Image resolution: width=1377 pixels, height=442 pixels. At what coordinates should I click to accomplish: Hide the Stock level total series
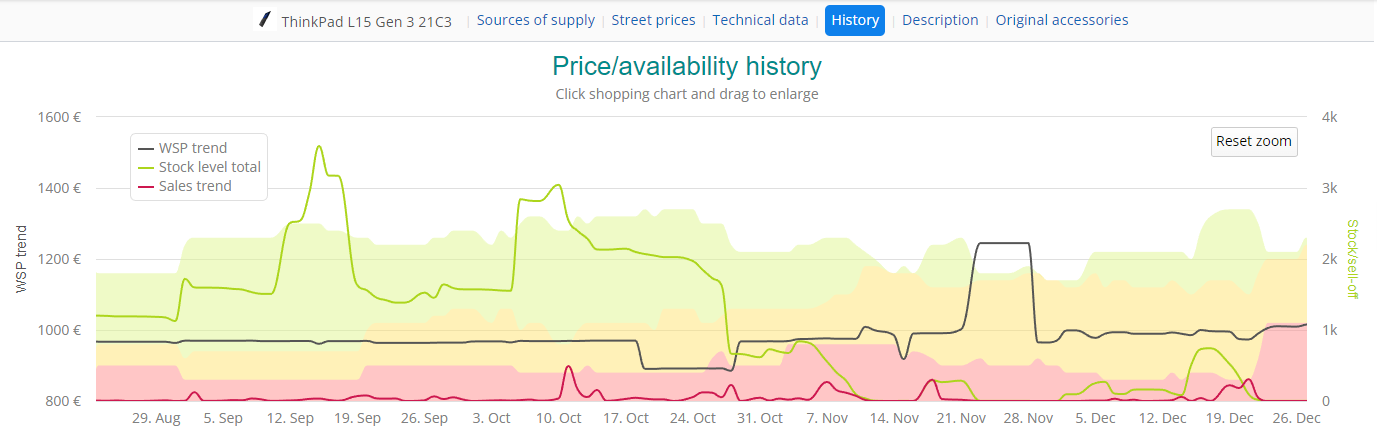pyautogui.click(x=209, y=167)
